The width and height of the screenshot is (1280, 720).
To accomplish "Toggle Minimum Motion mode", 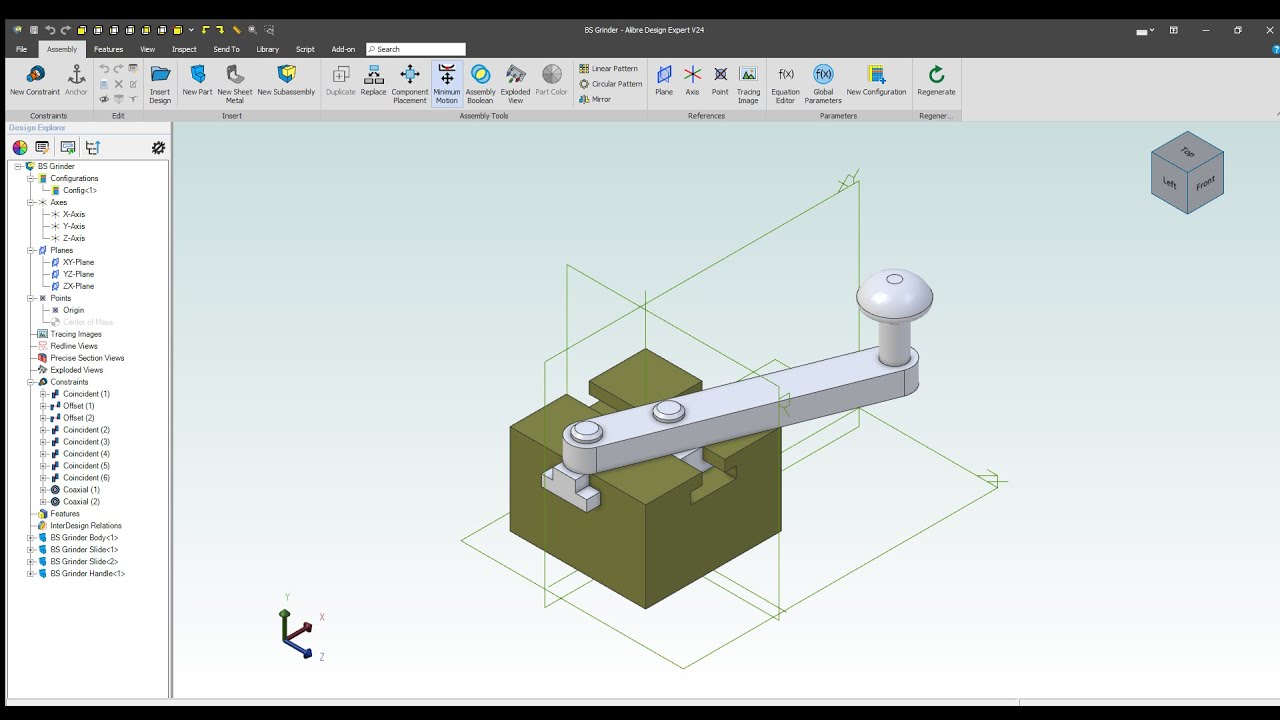I will pyautogui.click(x=446, y=84).
